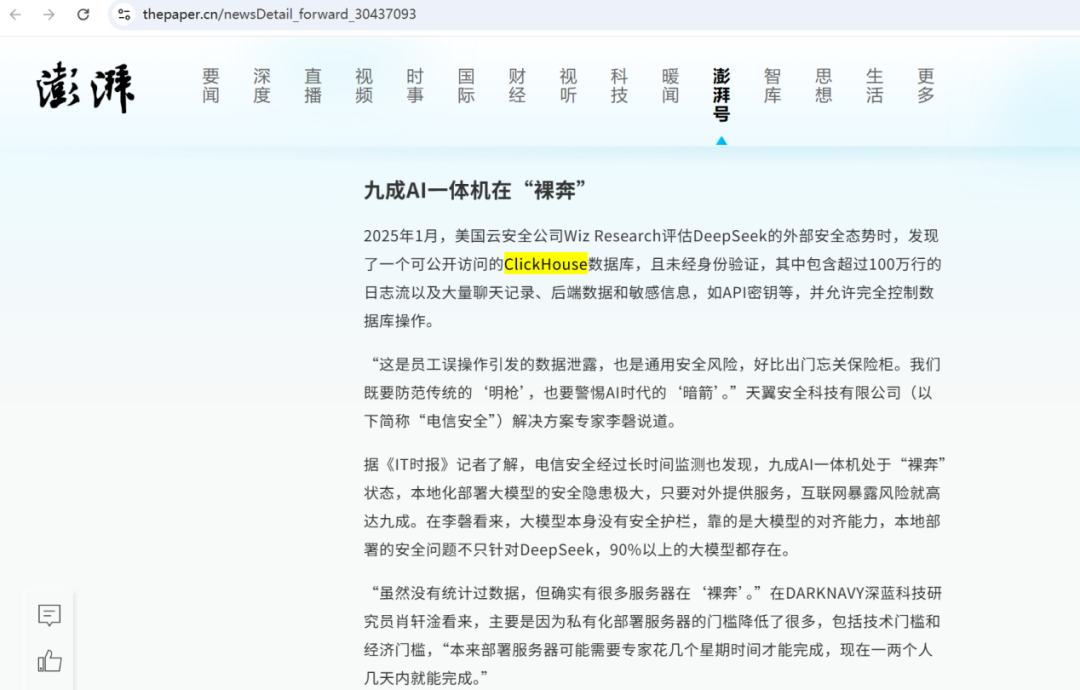Click the browser back arrow
The height and width of the screenshot is (690, 1080).
tap(16, 14)
